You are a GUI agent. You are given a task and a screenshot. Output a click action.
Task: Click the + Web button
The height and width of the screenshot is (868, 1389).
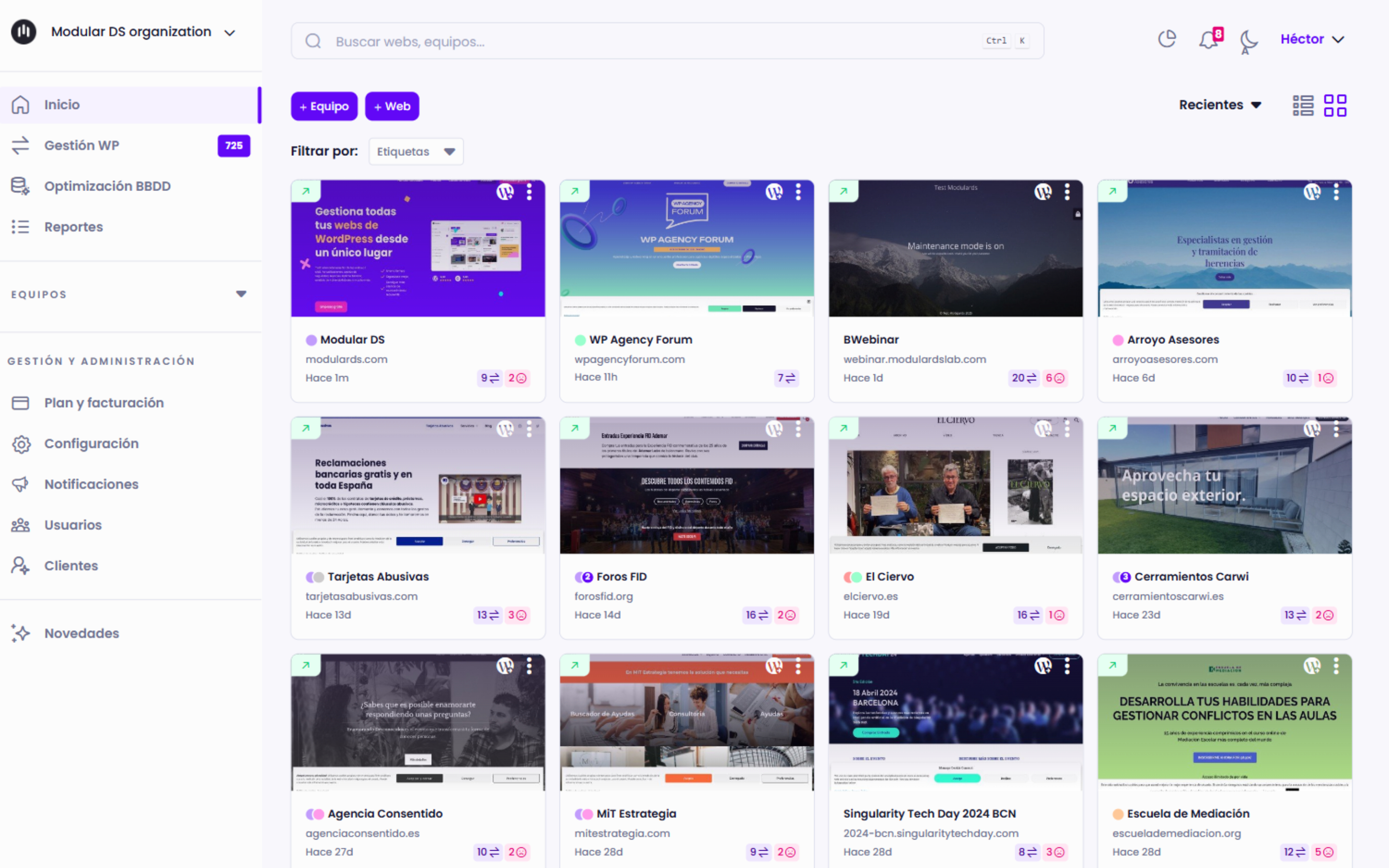[392, 106]
